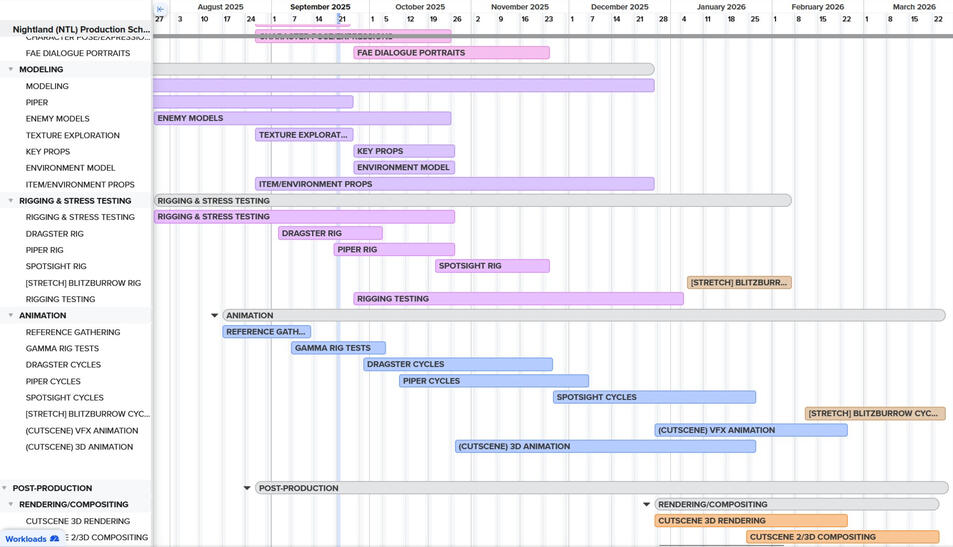The height and width of the screenshot is (547, 953).
Task: Open the Workloads panel button
Action: tap(32, 539)
